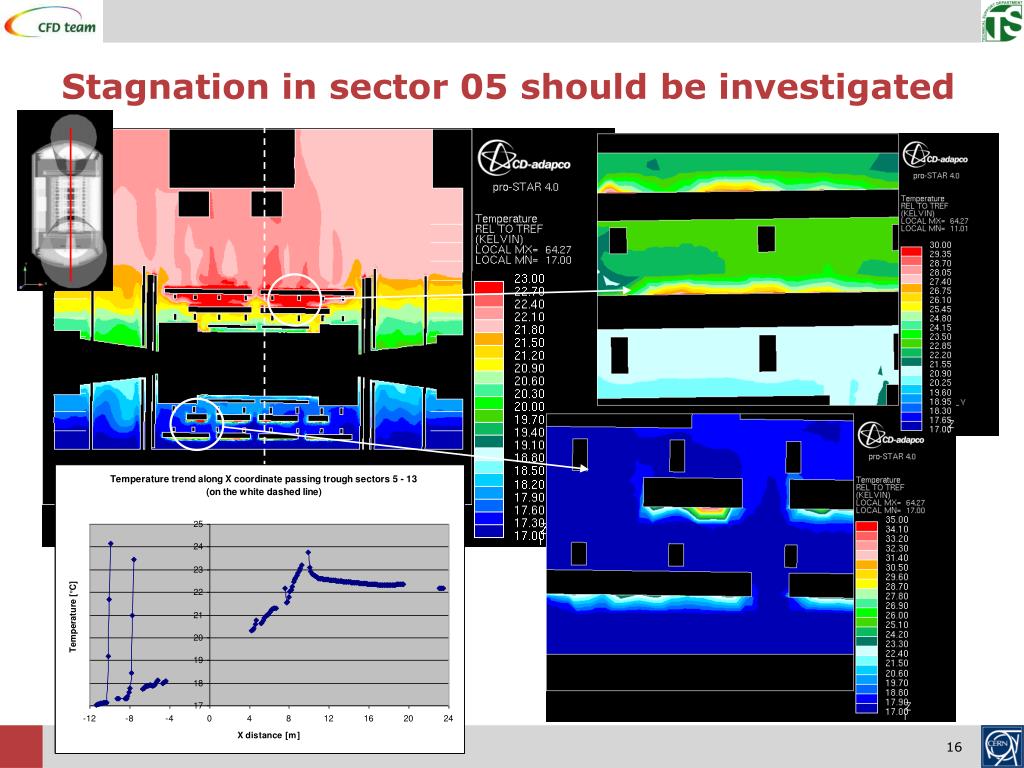
Task: Click the TS department logo in the top corner
Action: point(1002,21)
